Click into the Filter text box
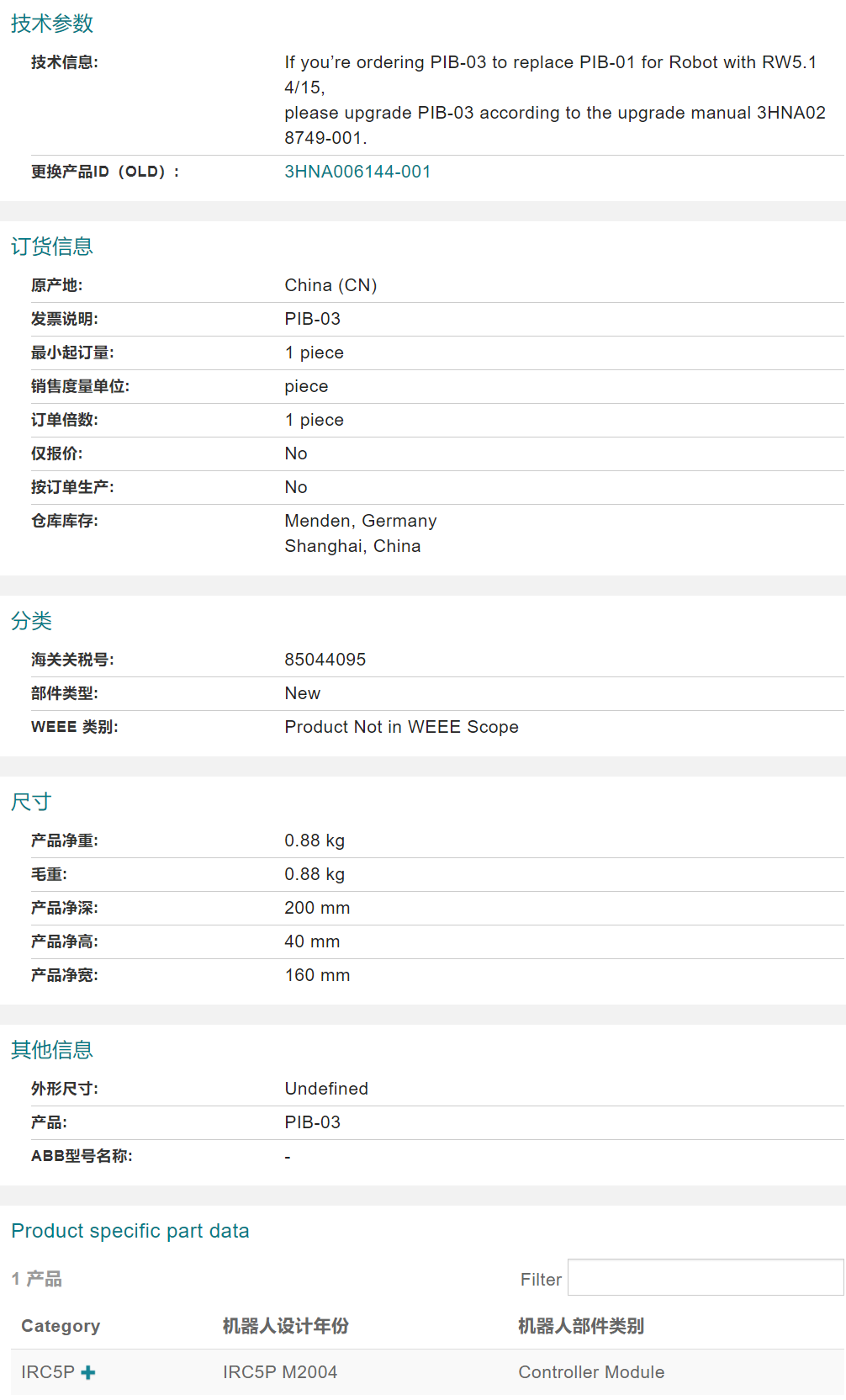Image resolution: width=846 pixels, height=1400 pixels. click(x=705, y=1277)
